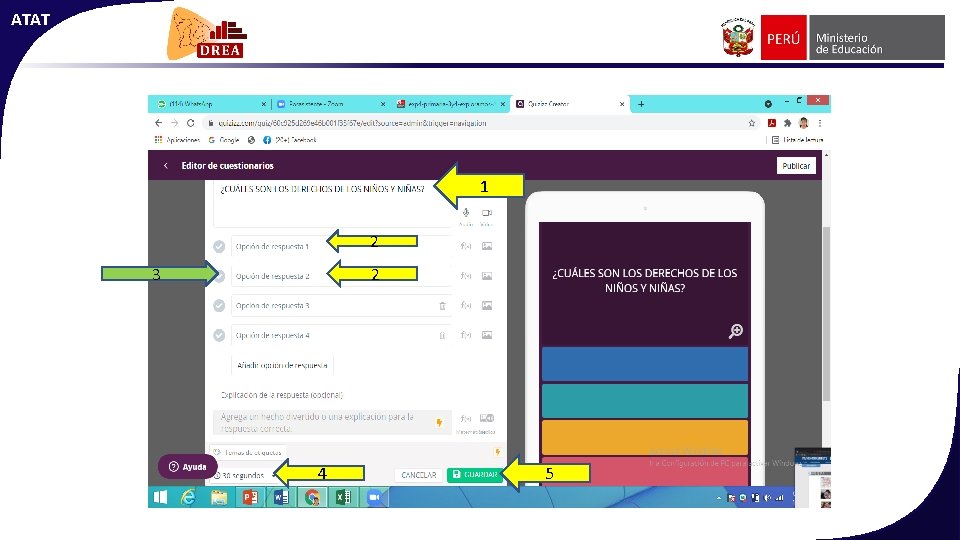Open Internet Explorer from the taskbar
This screenshot has height=540, width=960.
[189, 497]
